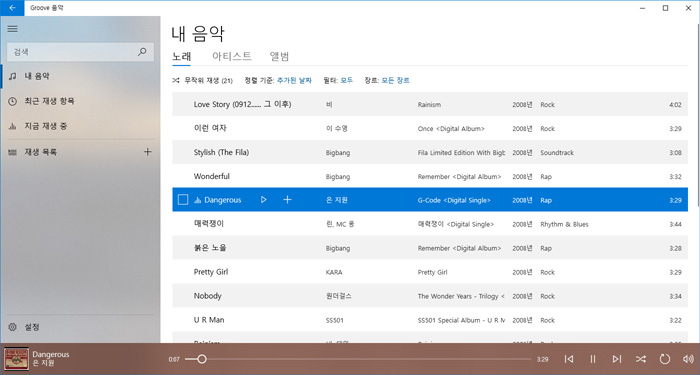Viewport: 700px width, 375px height.
Task: Switch to the 노래 tab
Action: [182, 56]
